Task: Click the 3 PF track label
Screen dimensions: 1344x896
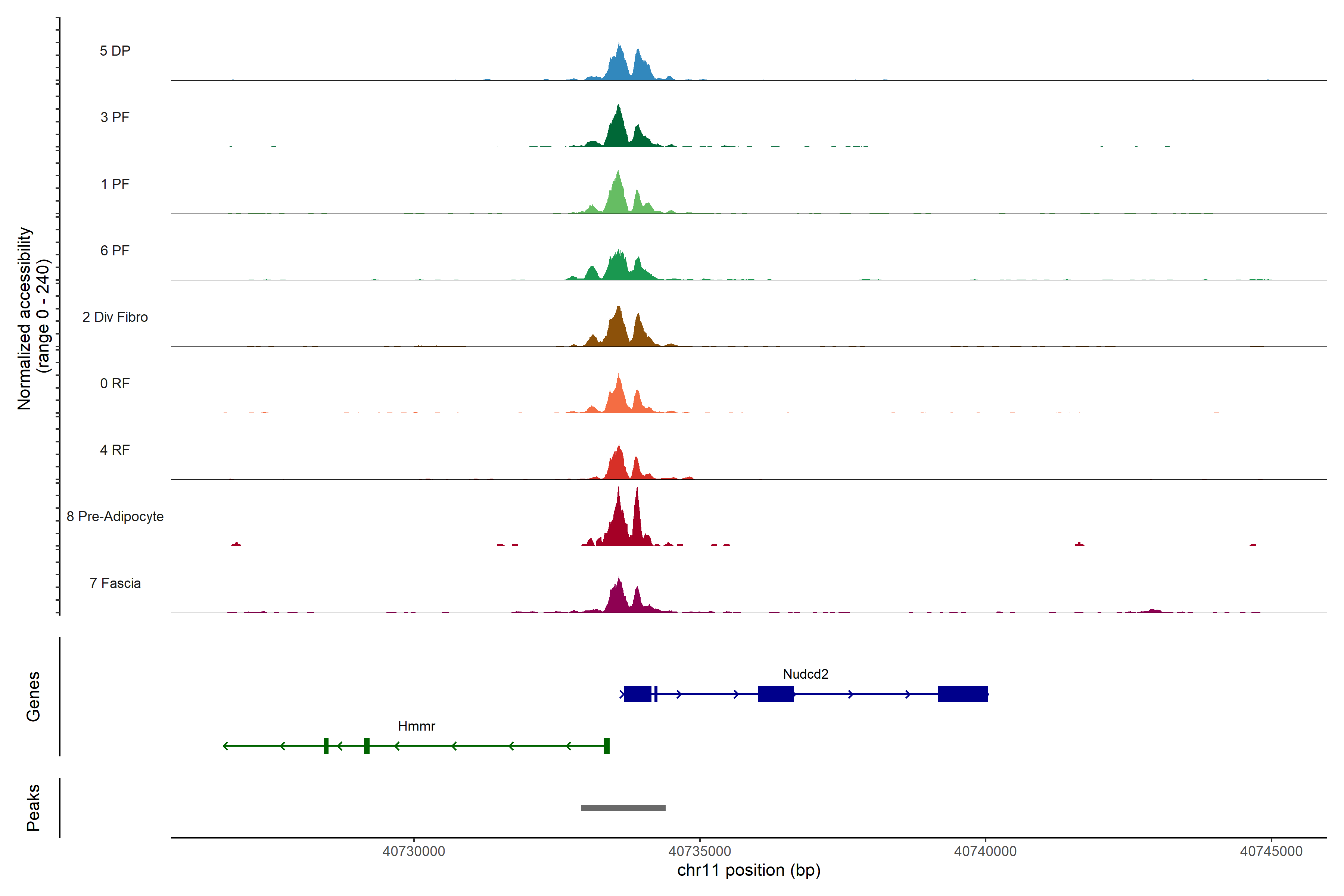Action: point(115,117)
